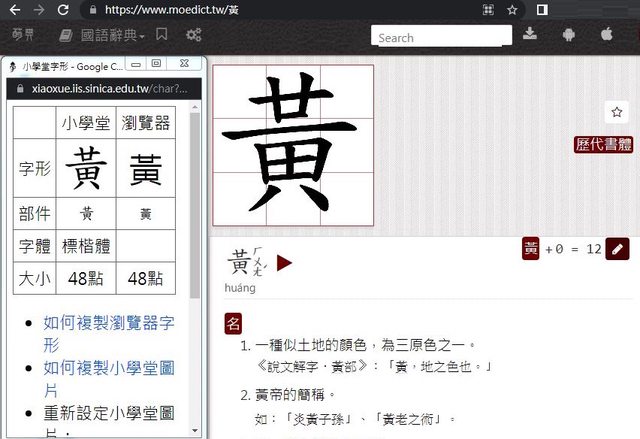This screenshot has width=640, height=439.
Task: Star this character as a favorite
Action: 616,112
